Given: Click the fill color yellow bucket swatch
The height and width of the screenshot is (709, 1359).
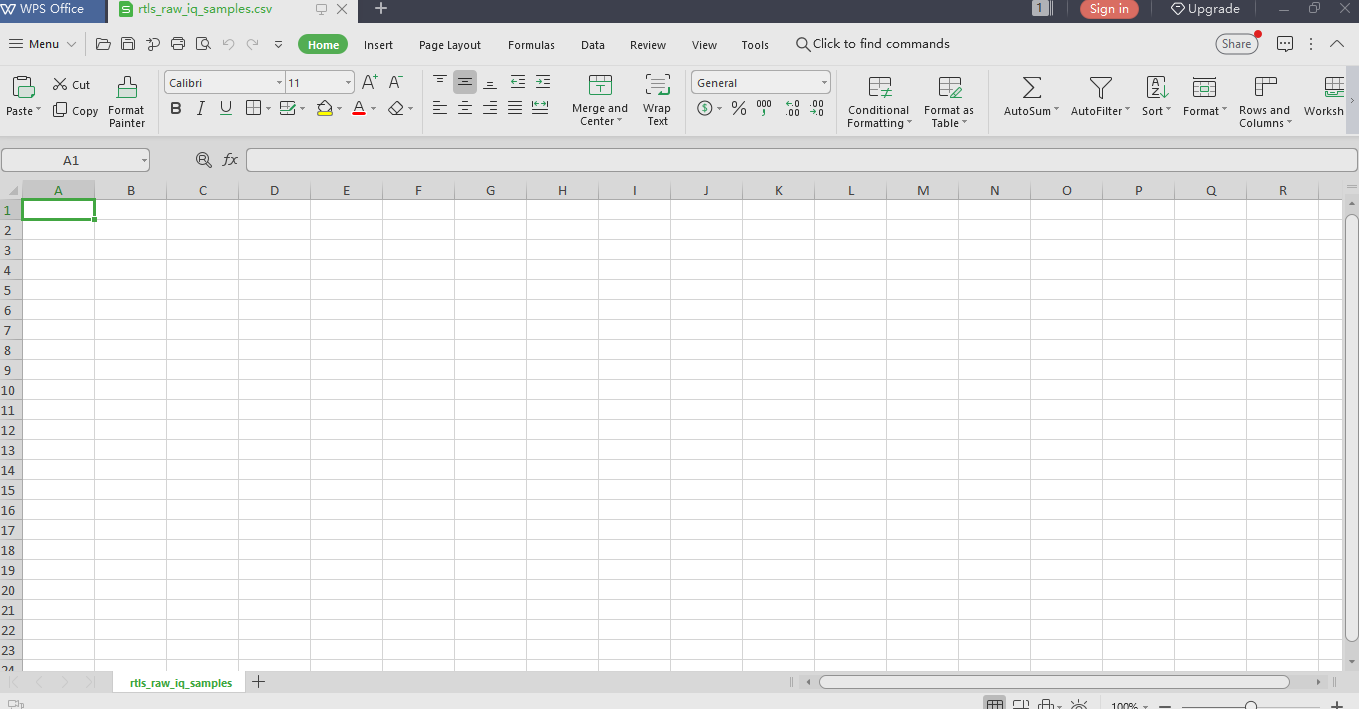Looking at the screenshot, I should pyautogui.click(x=324, y=108).
